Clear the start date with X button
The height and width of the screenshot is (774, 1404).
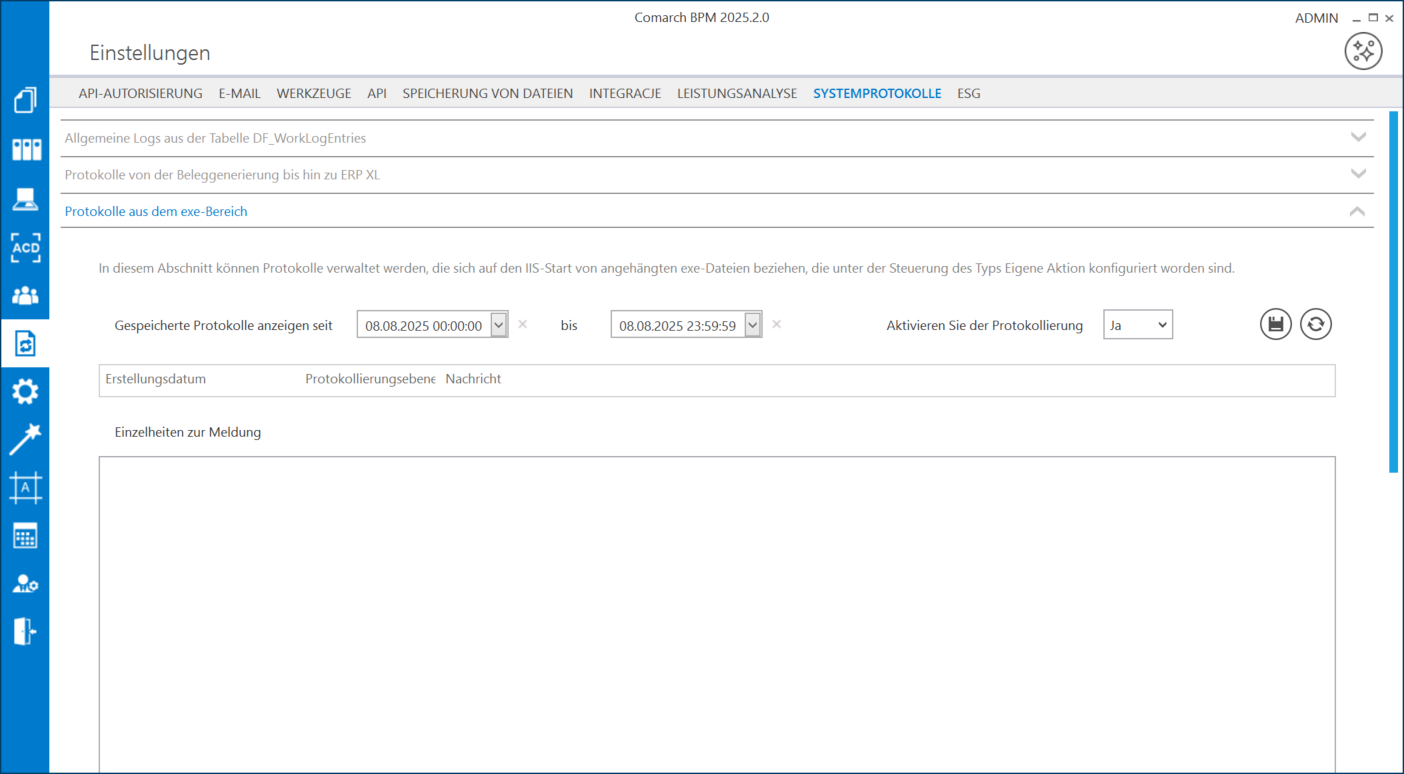point(523,324)
